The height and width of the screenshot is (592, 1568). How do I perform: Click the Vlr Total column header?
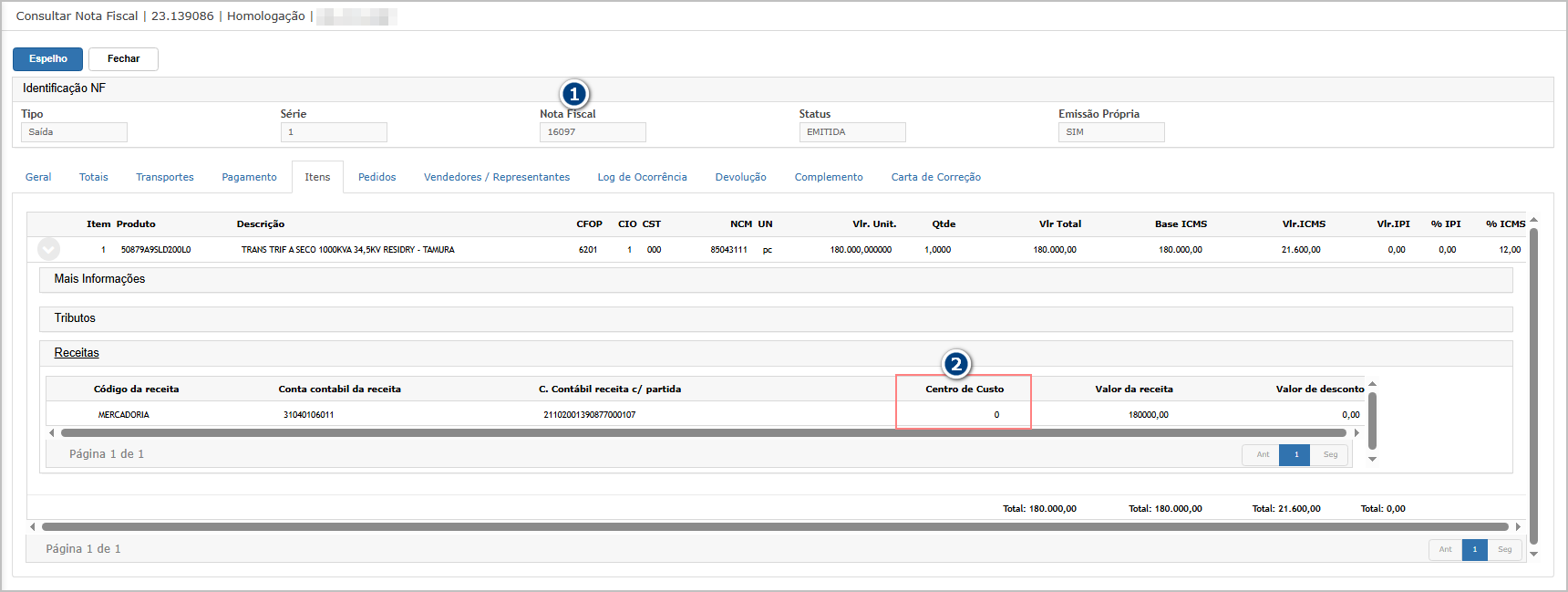1060,224
